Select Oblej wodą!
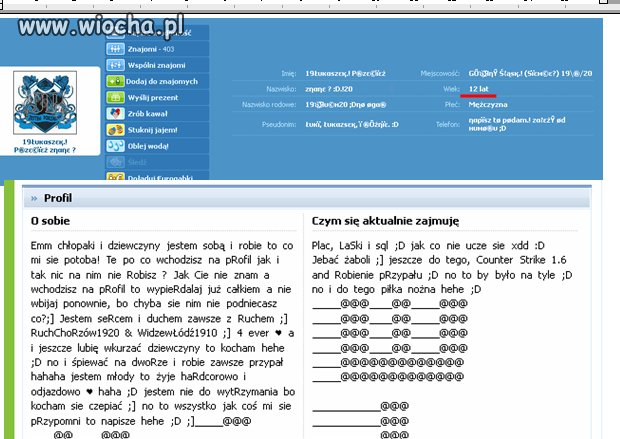 click(148, 146)
